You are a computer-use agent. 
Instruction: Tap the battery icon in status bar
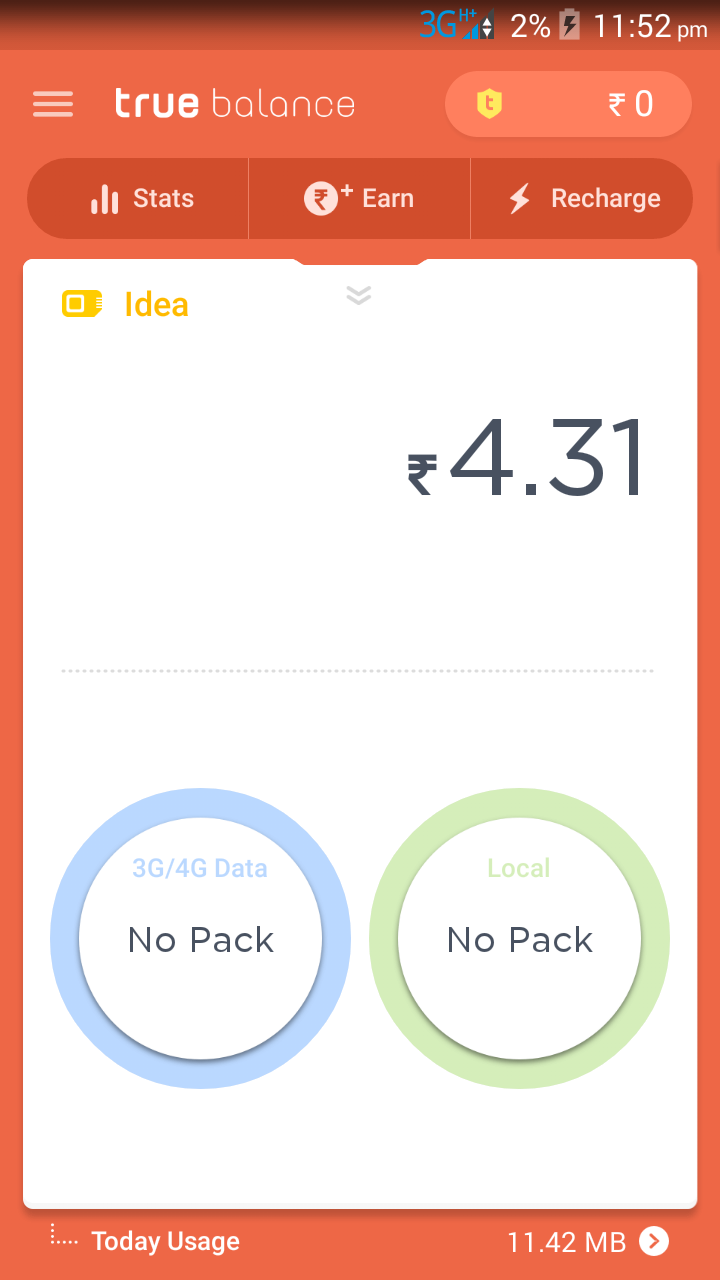tap(569, 25)
